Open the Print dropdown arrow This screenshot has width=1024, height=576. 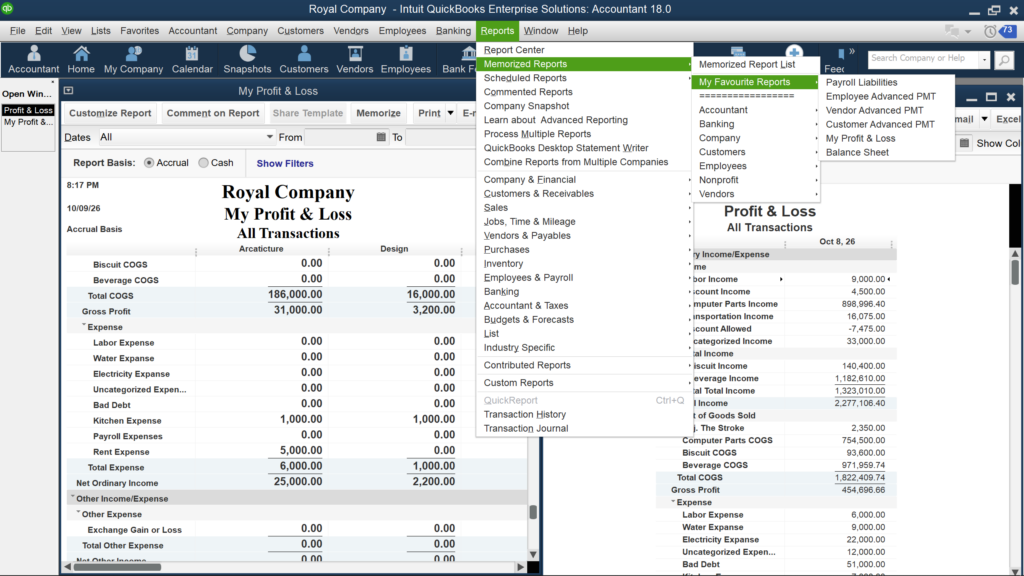(x=451, y=113)
